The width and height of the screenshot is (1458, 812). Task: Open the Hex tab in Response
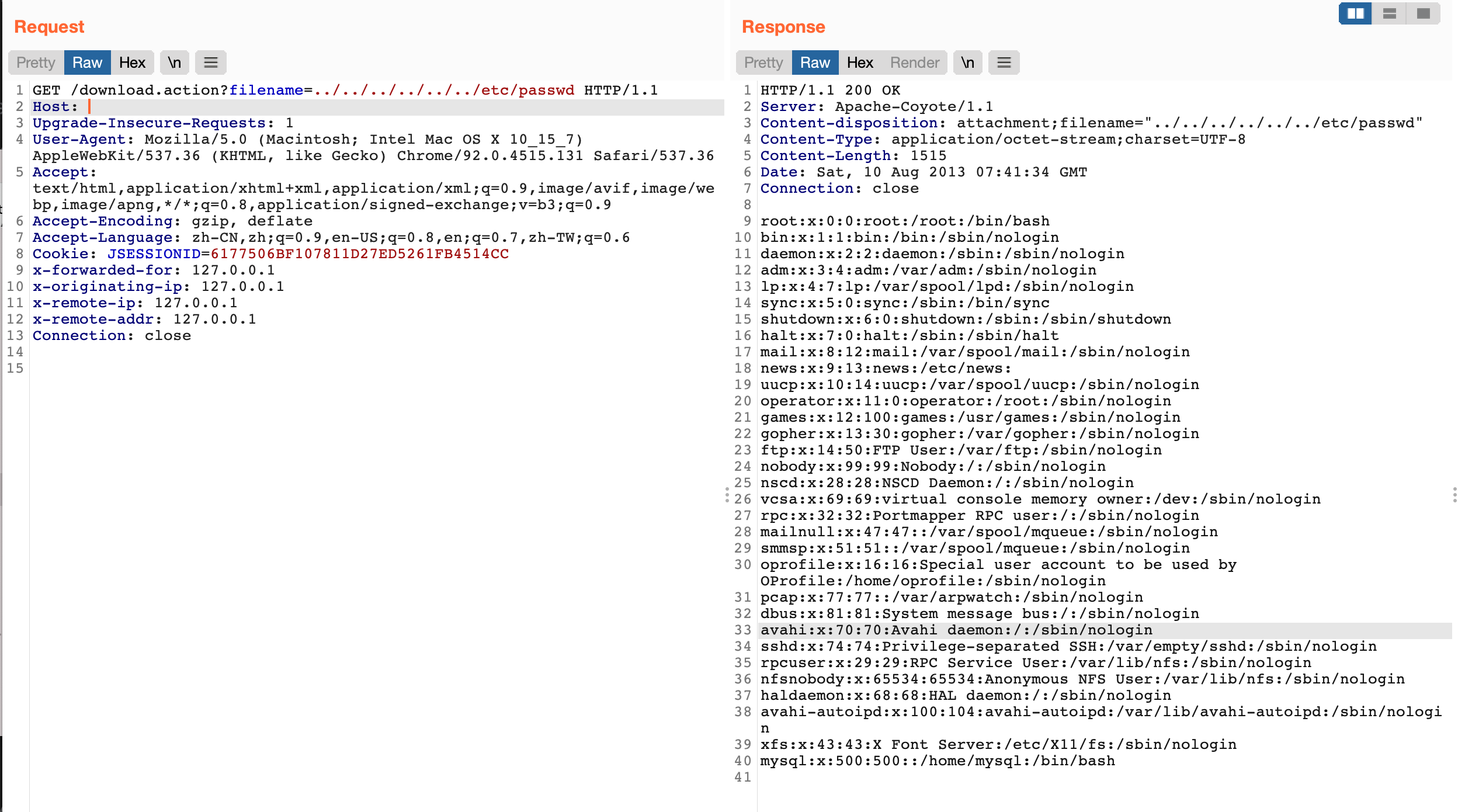860,63
